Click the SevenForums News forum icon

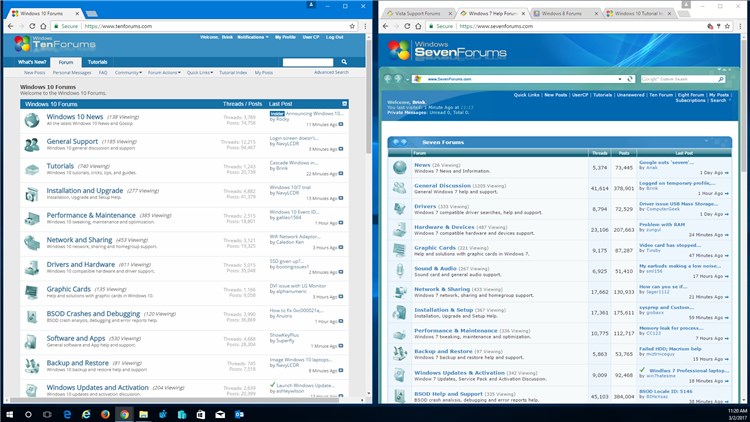[x=400, y=167]
